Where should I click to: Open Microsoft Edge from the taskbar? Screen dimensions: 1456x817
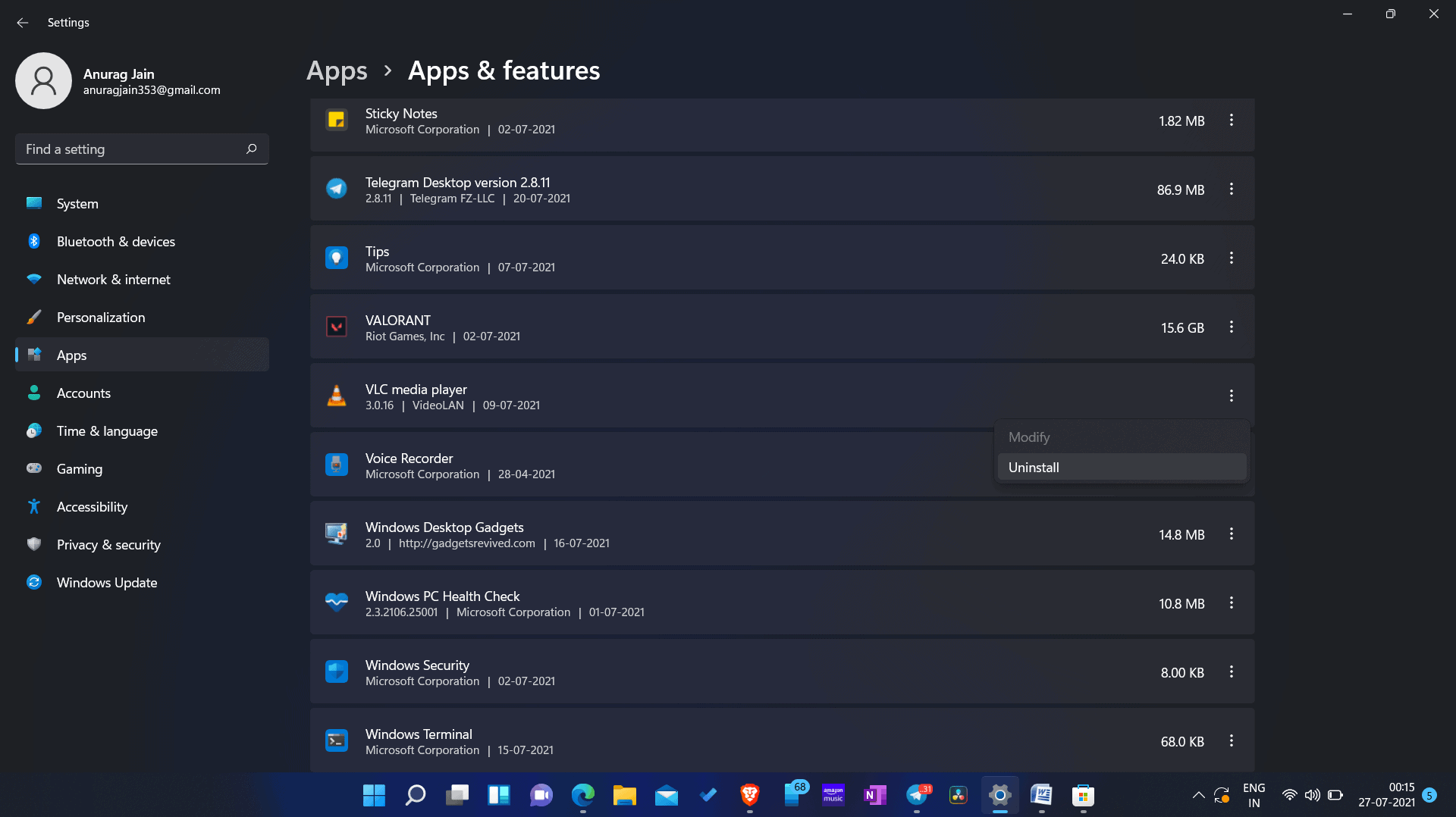point(582,796)
